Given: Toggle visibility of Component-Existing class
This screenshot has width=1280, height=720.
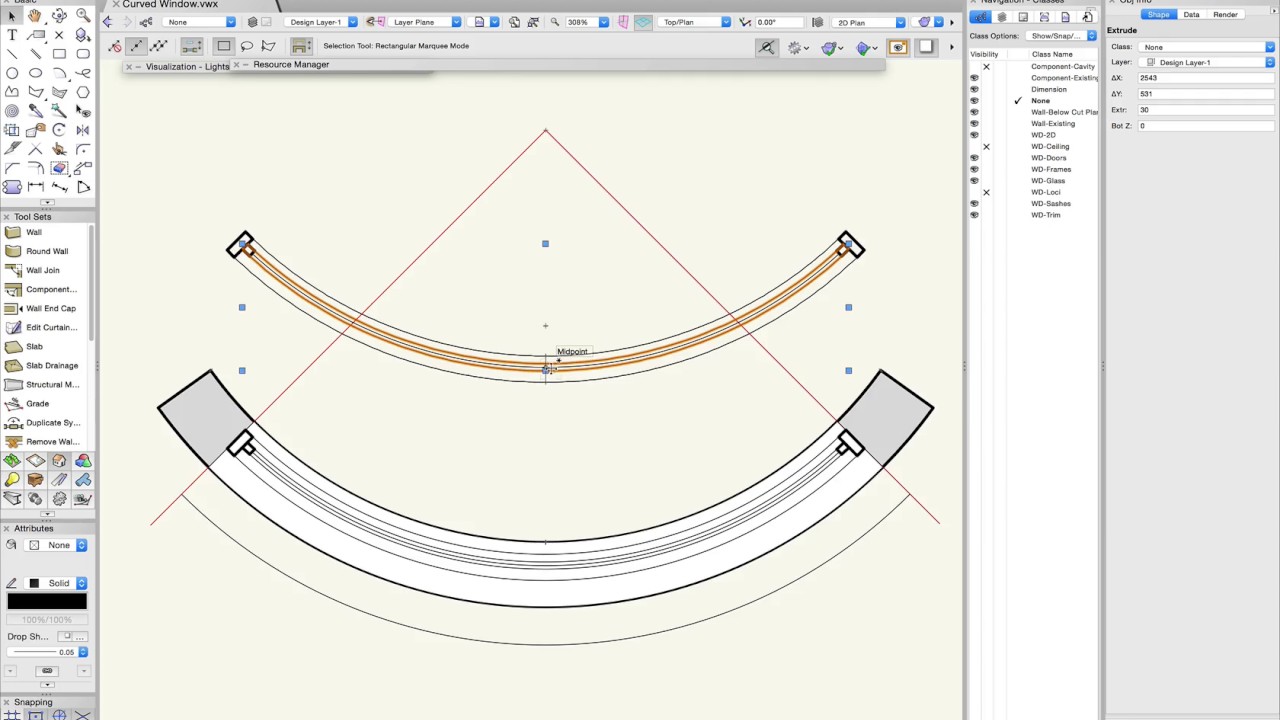Looking at the screenshot, I should 974,78.
